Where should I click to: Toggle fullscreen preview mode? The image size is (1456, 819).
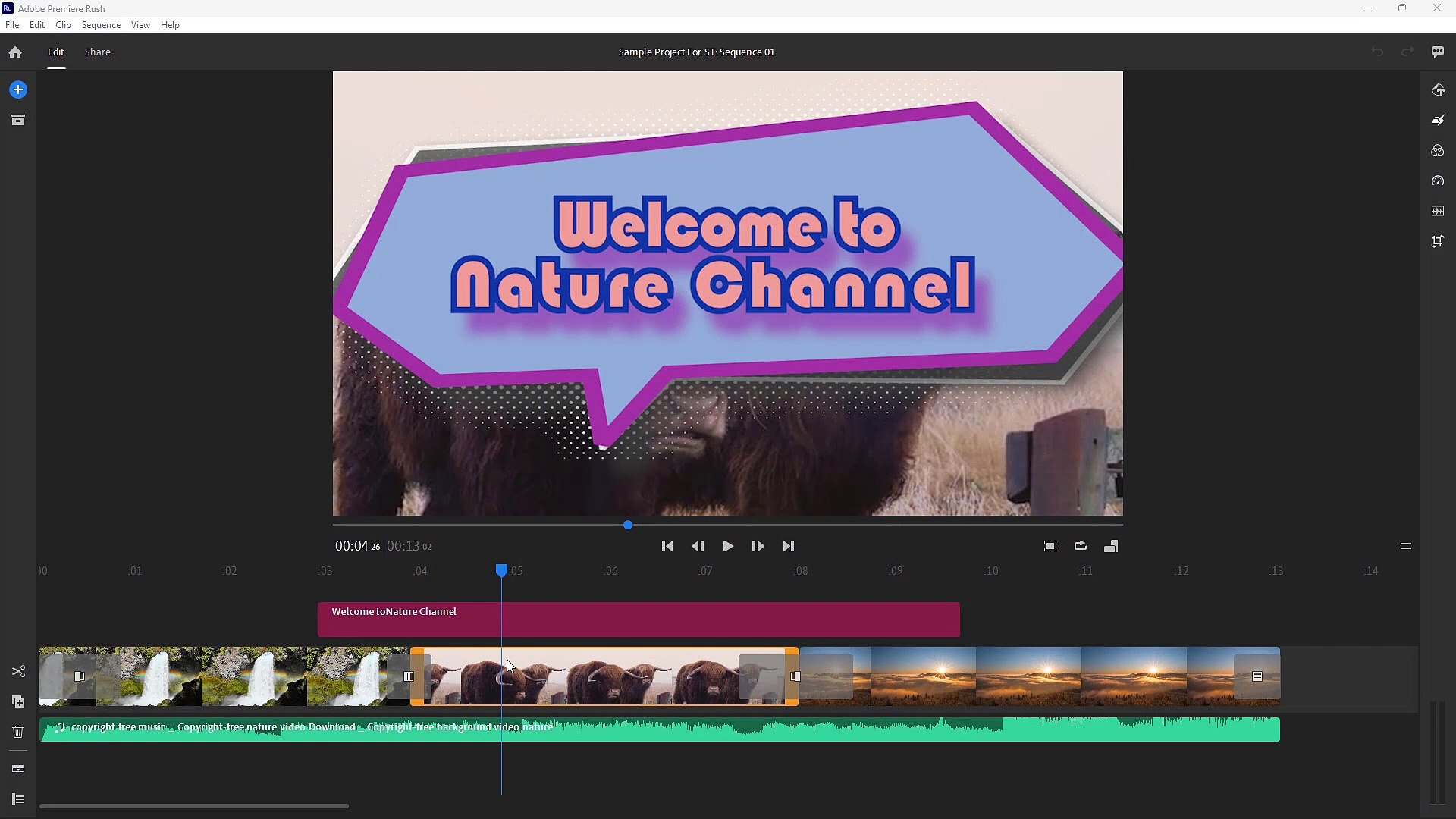1050,546
